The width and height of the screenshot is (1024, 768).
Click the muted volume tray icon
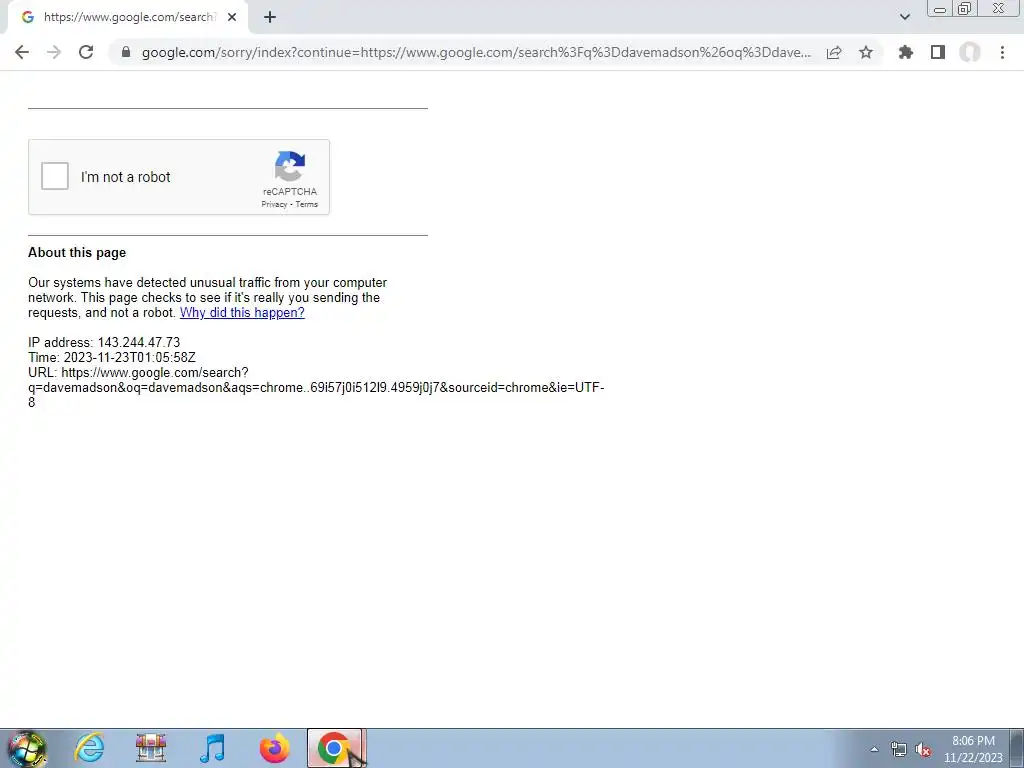coord(923,749)
